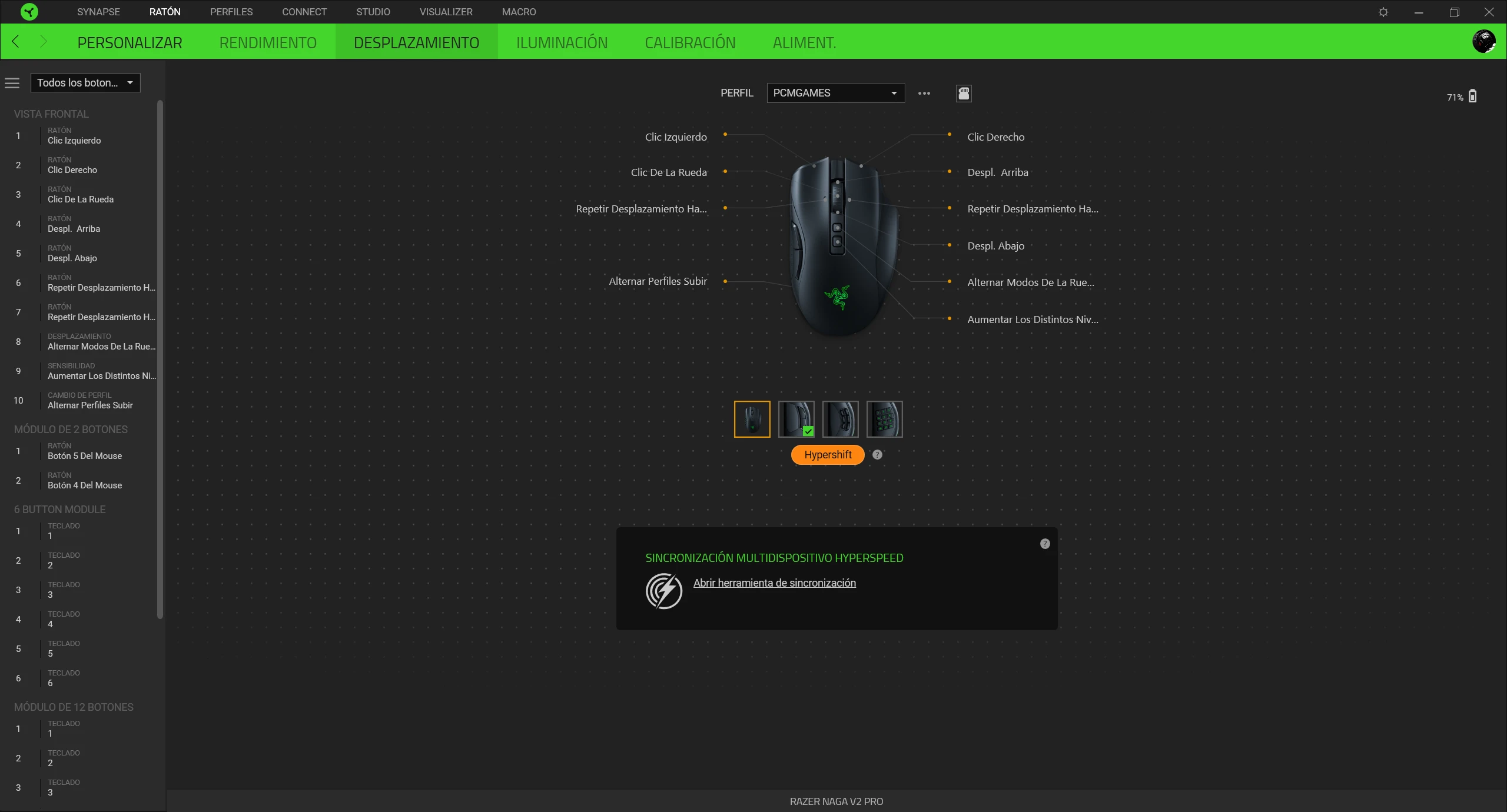The image size is (1507, 812).
Task: Go forward with the right arrow
Action: click(43, 42)
